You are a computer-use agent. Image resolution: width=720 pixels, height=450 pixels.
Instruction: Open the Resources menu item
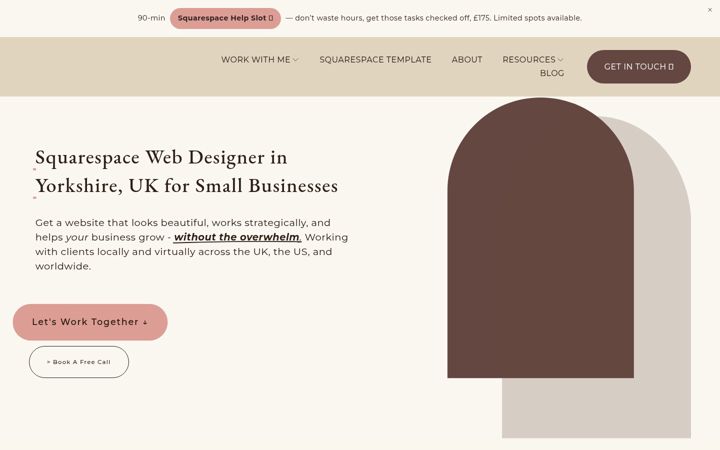[529, 60]
